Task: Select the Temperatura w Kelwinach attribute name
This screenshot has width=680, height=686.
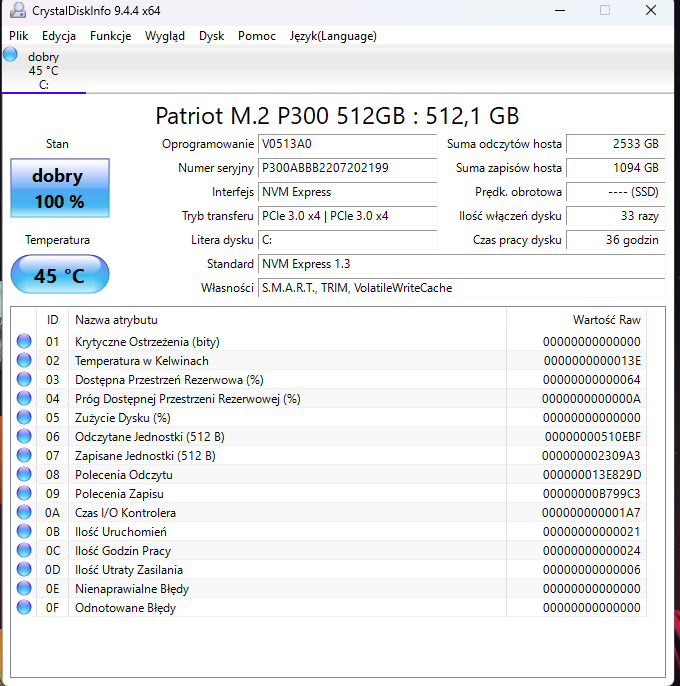Action: (x=142, y=361)
